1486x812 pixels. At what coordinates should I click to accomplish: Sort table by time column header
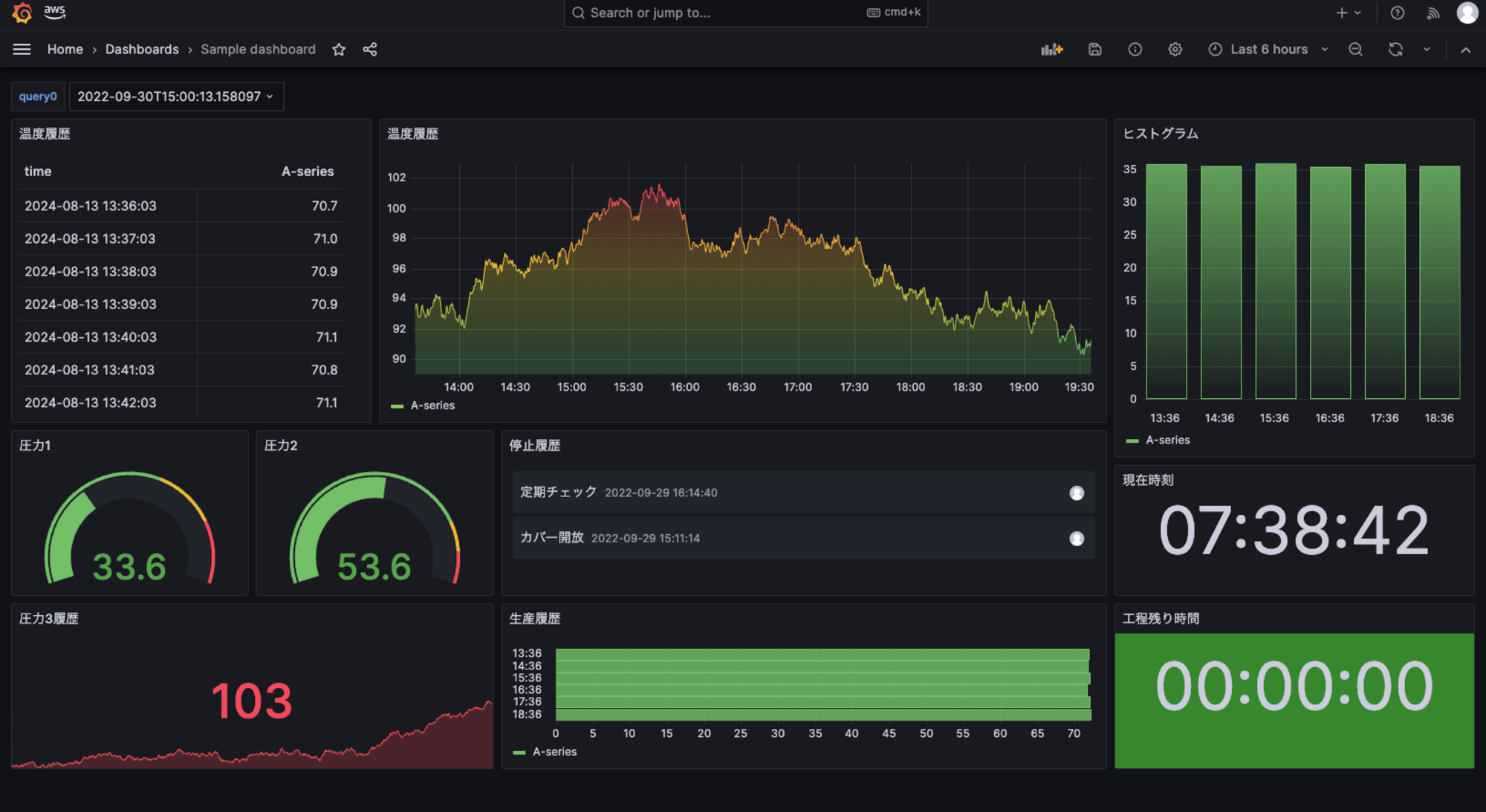pyautogui.click(x=38, y=172)
